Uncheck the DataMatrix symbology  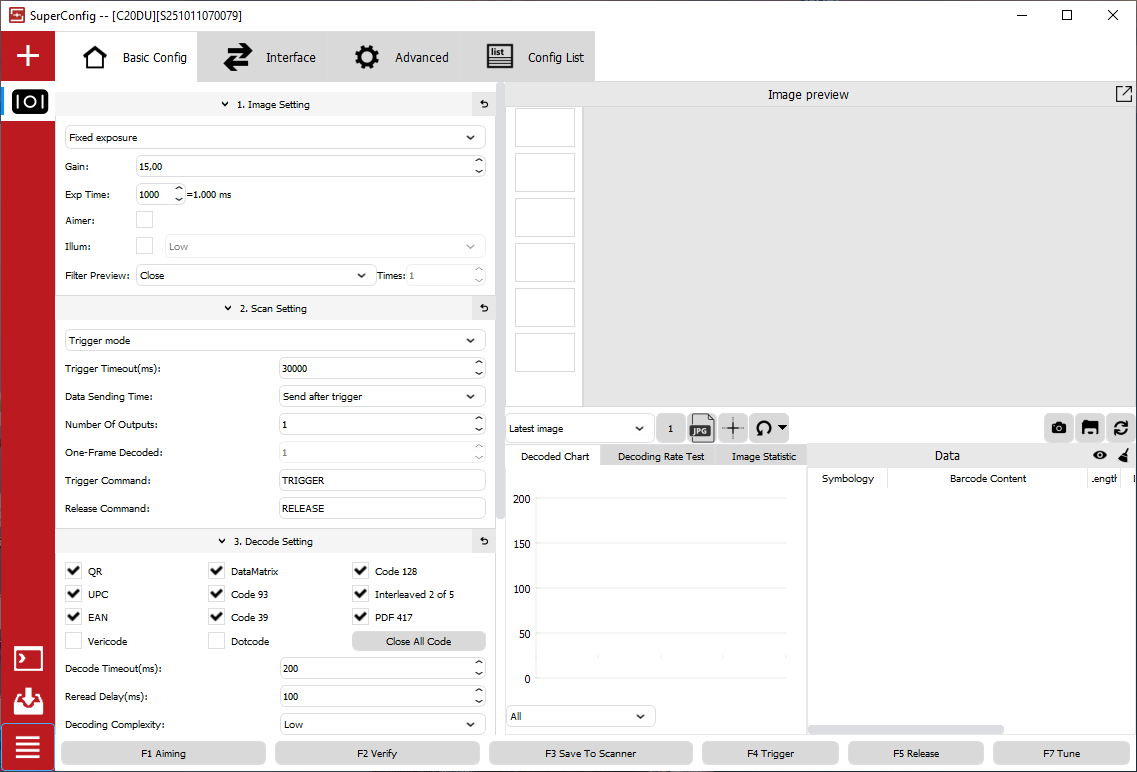216,571
